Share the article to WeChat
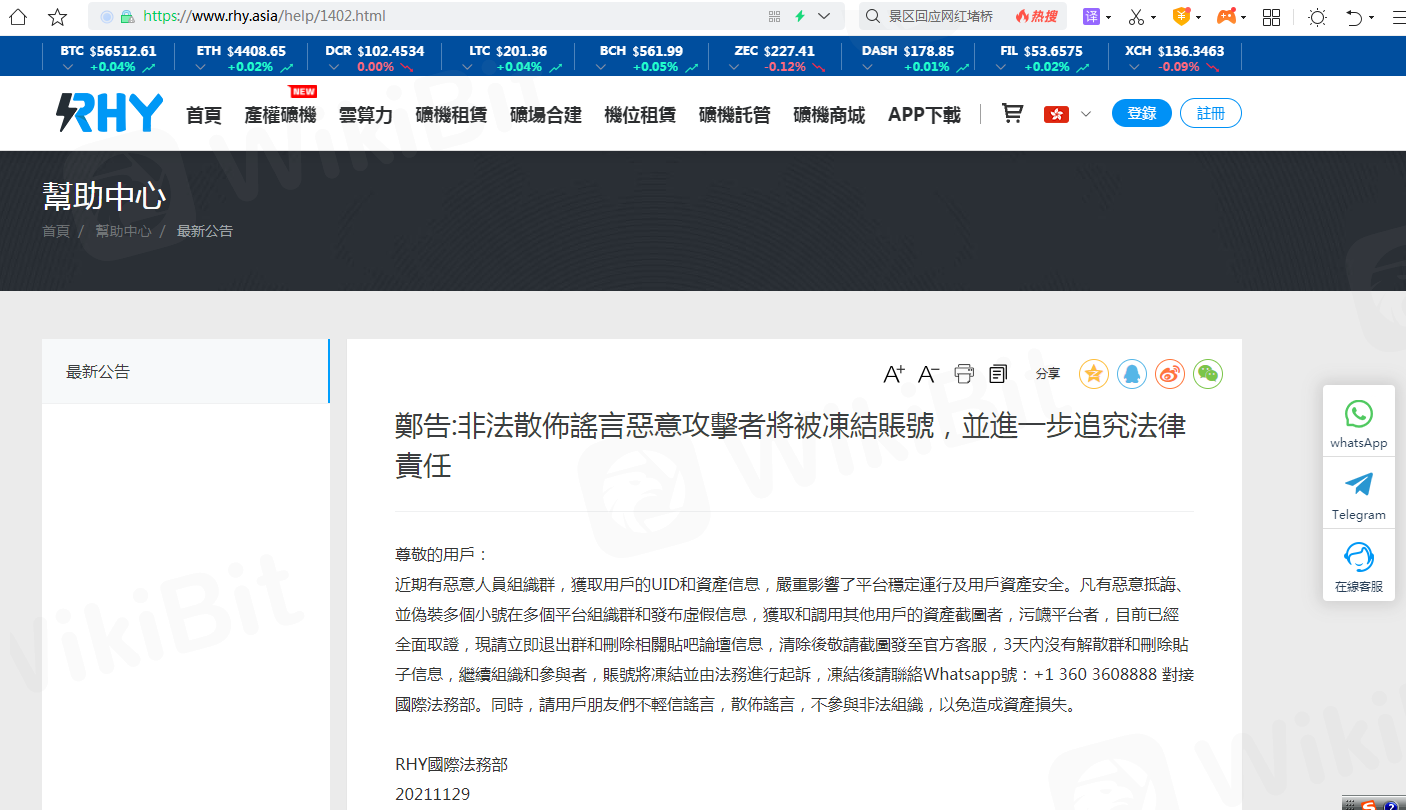The width and height of the screenshot is (1406, 810). coord(1208,374)
